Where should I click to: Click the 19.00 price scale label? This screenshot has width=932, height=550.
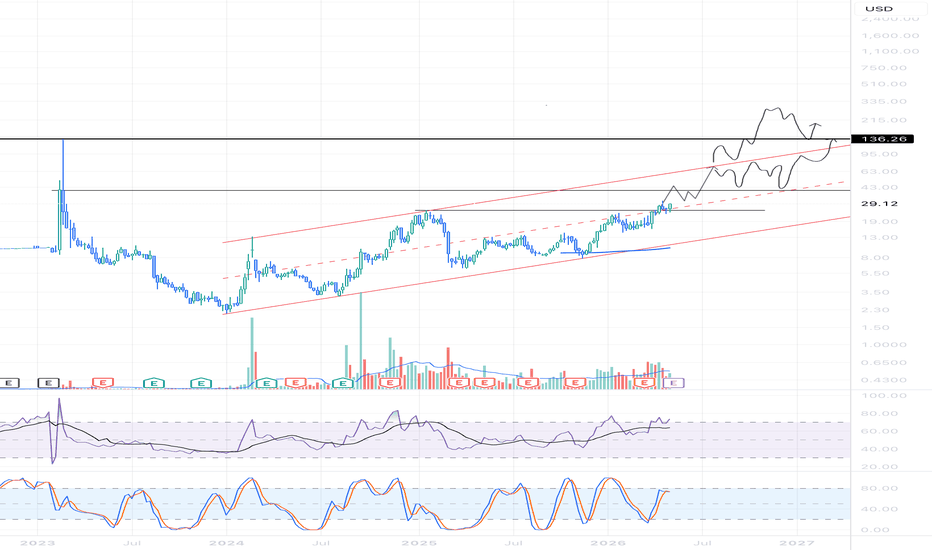[x=879, y=221]
